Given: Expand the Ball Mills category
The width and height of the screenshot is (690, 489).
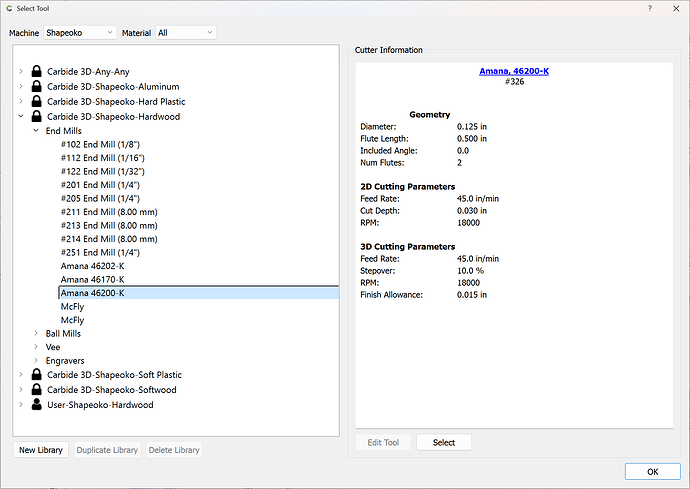Looking at the screenshot, I should pyautogui.click(x=36, y=334).
